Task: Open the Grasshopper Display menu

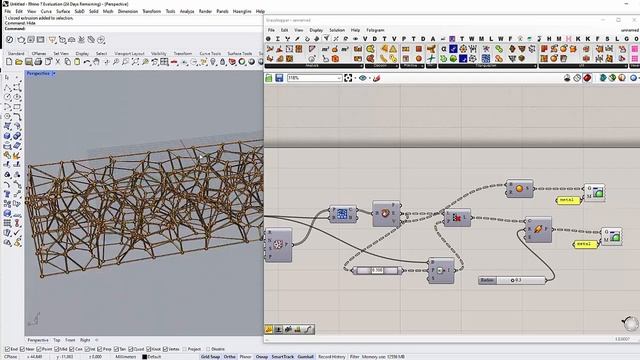Action: [x=316, y=30]
